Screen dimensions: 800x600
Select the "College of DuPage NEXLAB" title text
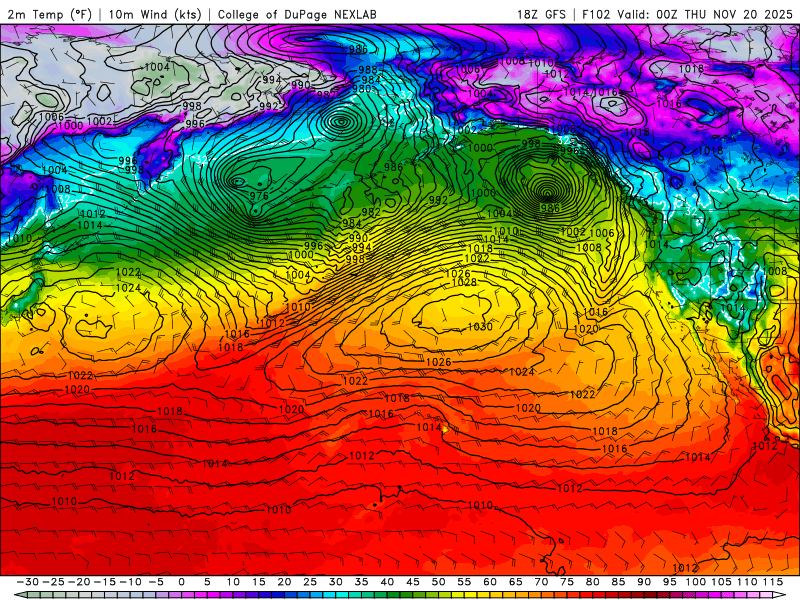tap(297, 14)
